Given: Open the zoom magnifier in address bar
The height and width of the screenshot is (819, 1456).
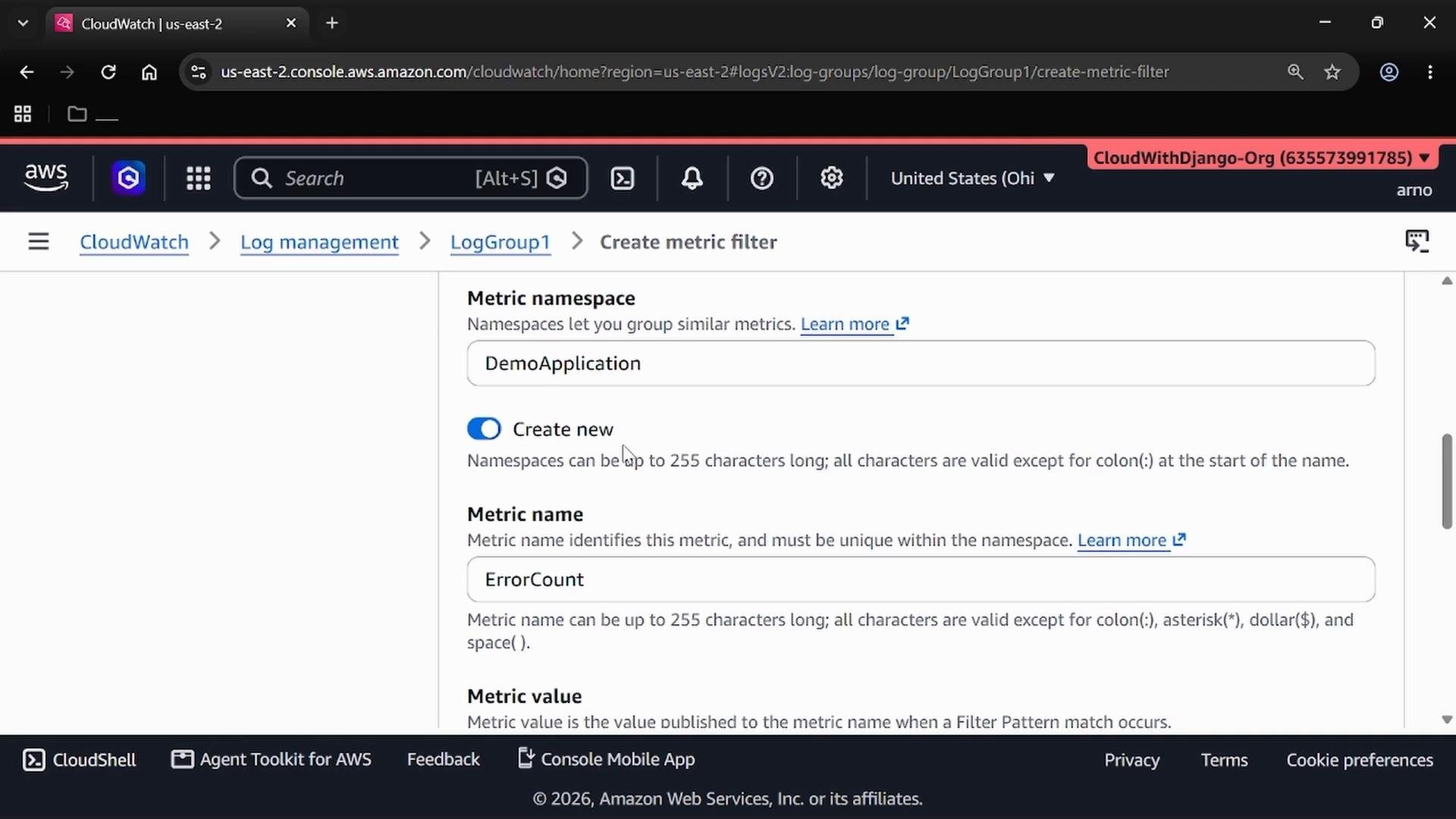Looking at the screenshot, I should coord(1295,72).
